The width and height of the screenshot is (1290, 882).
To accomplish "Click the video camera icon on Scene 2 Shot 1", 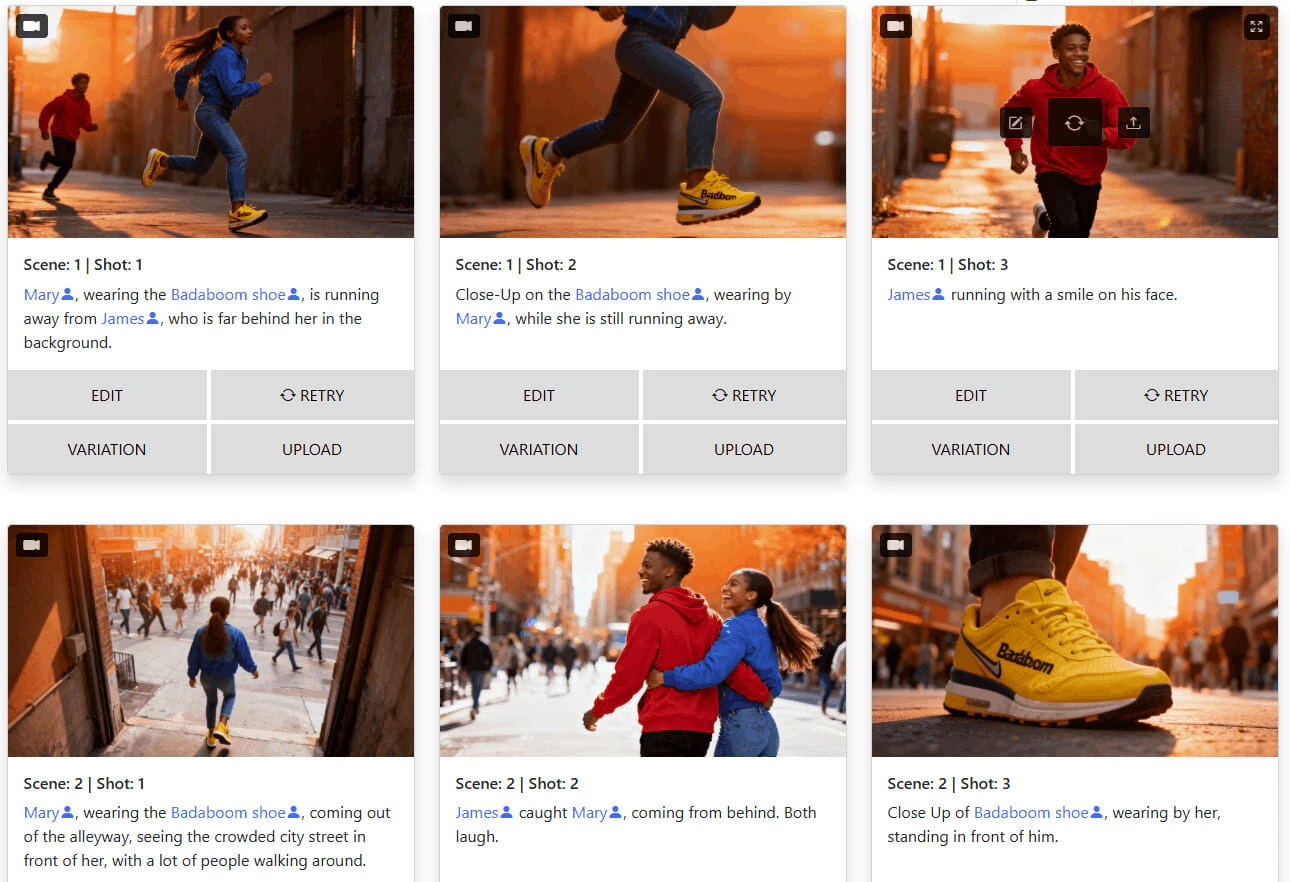I will tap(31, 544).
